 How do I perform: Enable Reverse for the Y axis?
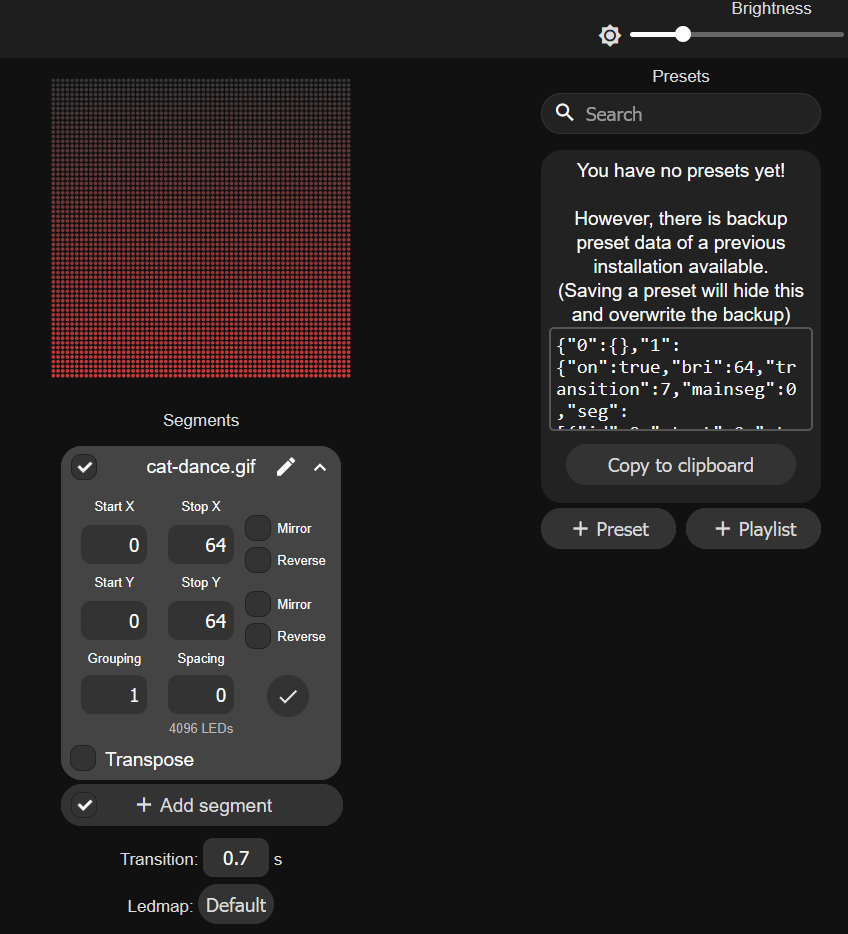258,636
